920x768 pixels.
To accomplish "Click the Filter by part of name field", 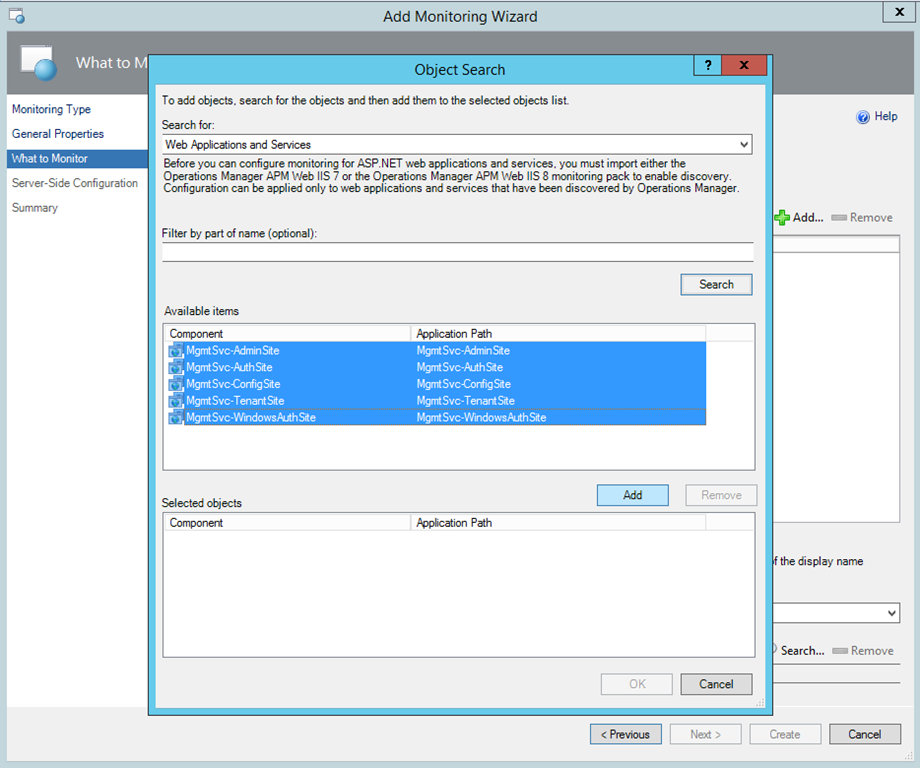I will (457, 251).
